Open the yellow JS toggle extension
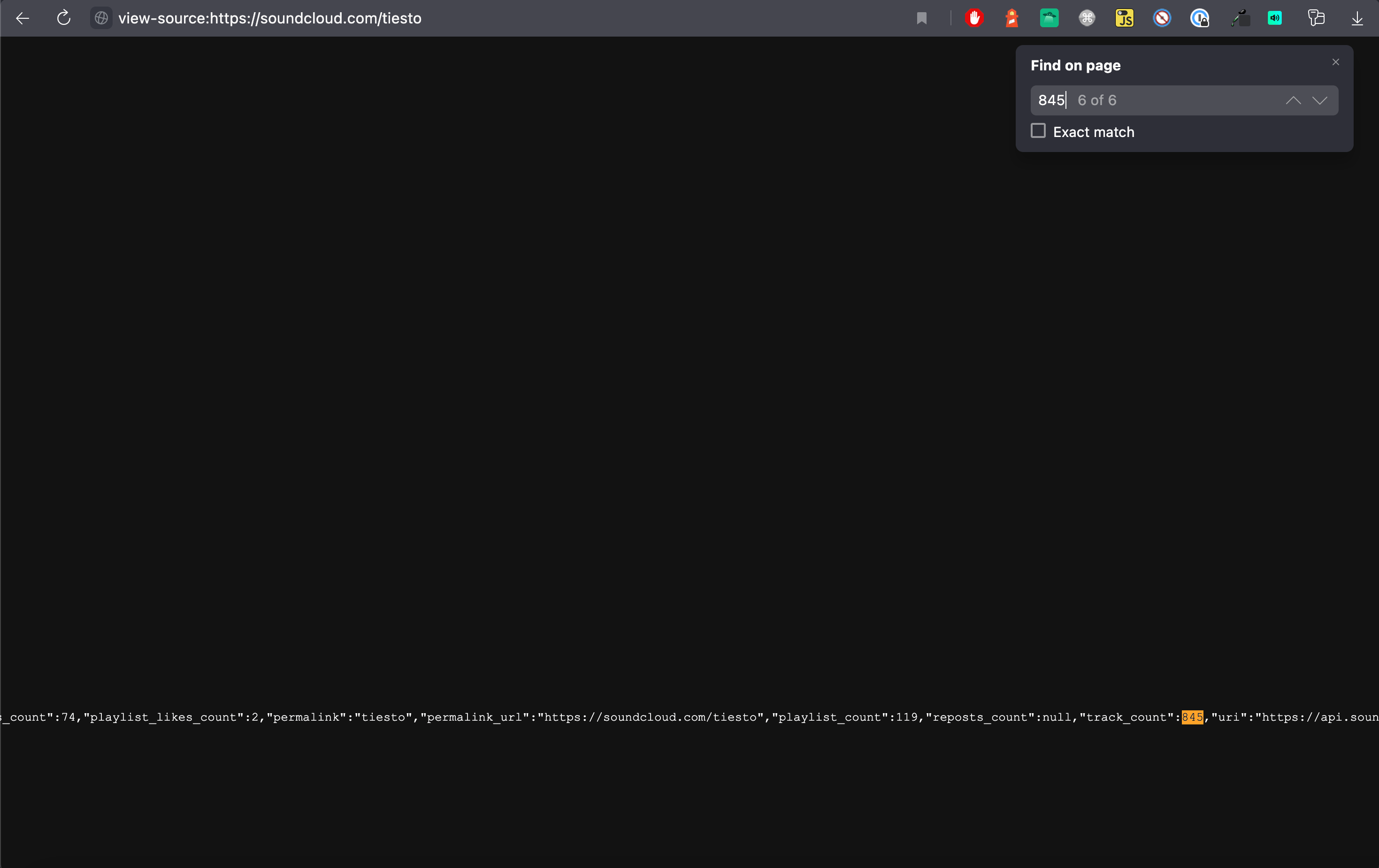 coord(1124,18)
